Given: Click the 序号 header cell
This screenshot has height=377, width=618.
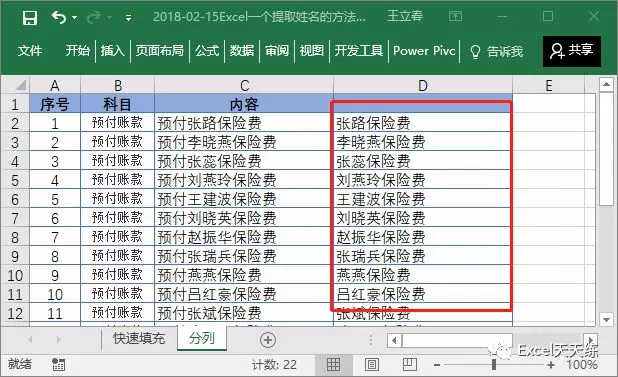Looking at the screenshot, I should (x=55, y=104).
